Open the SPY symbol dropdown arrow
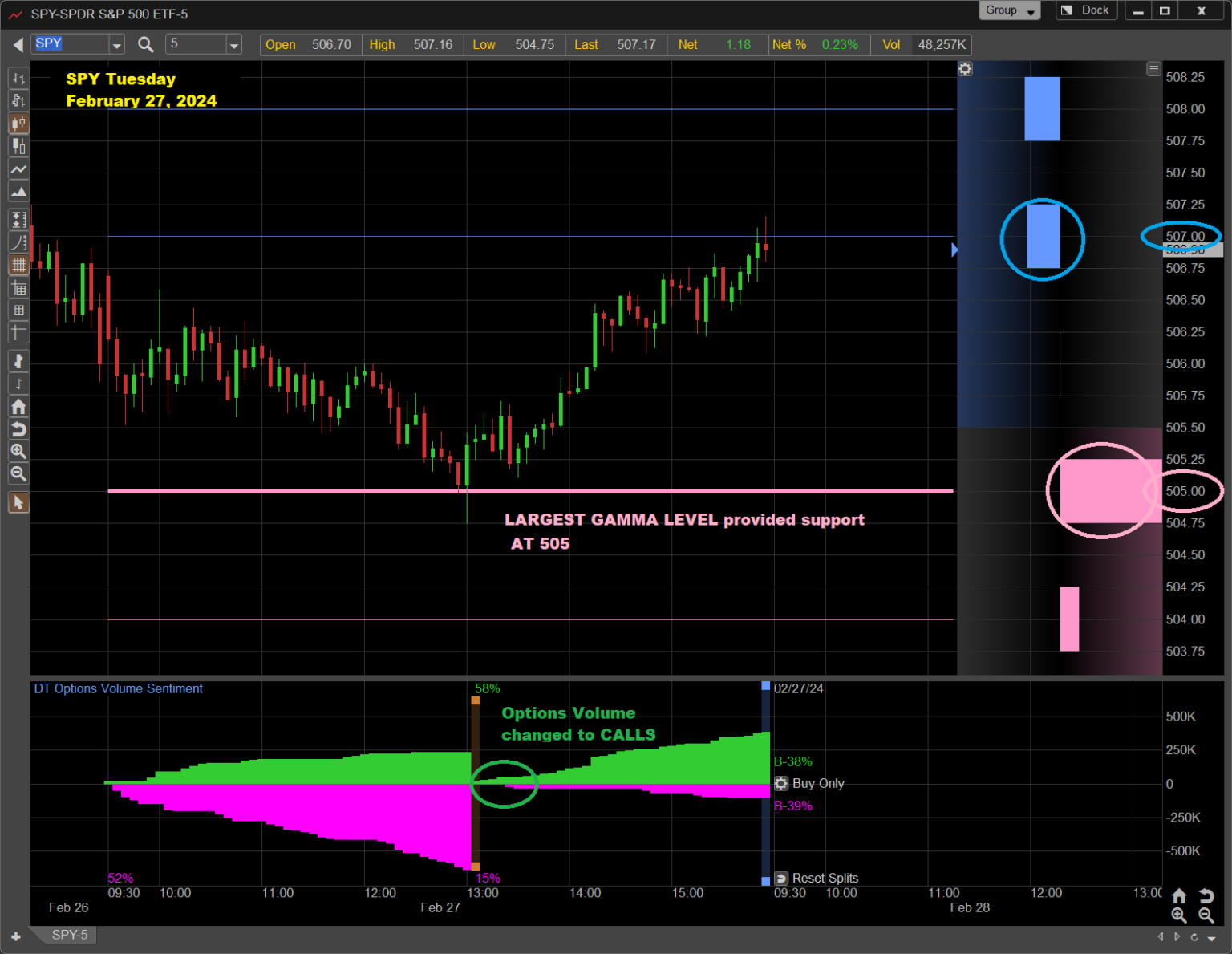The width and height of the screenshot is (1232, 954). (117, 45)
